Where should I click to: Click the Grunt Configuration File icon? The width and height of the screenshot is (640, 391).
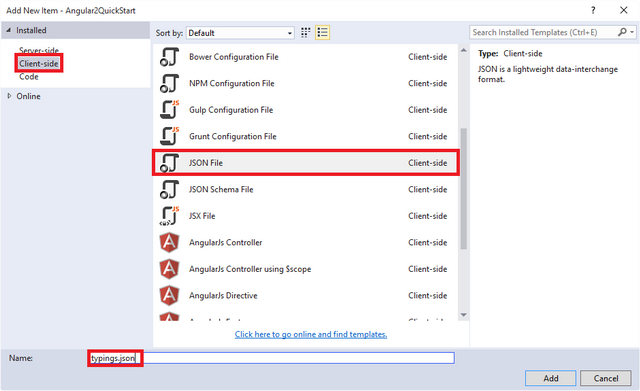tap(169, 136)
